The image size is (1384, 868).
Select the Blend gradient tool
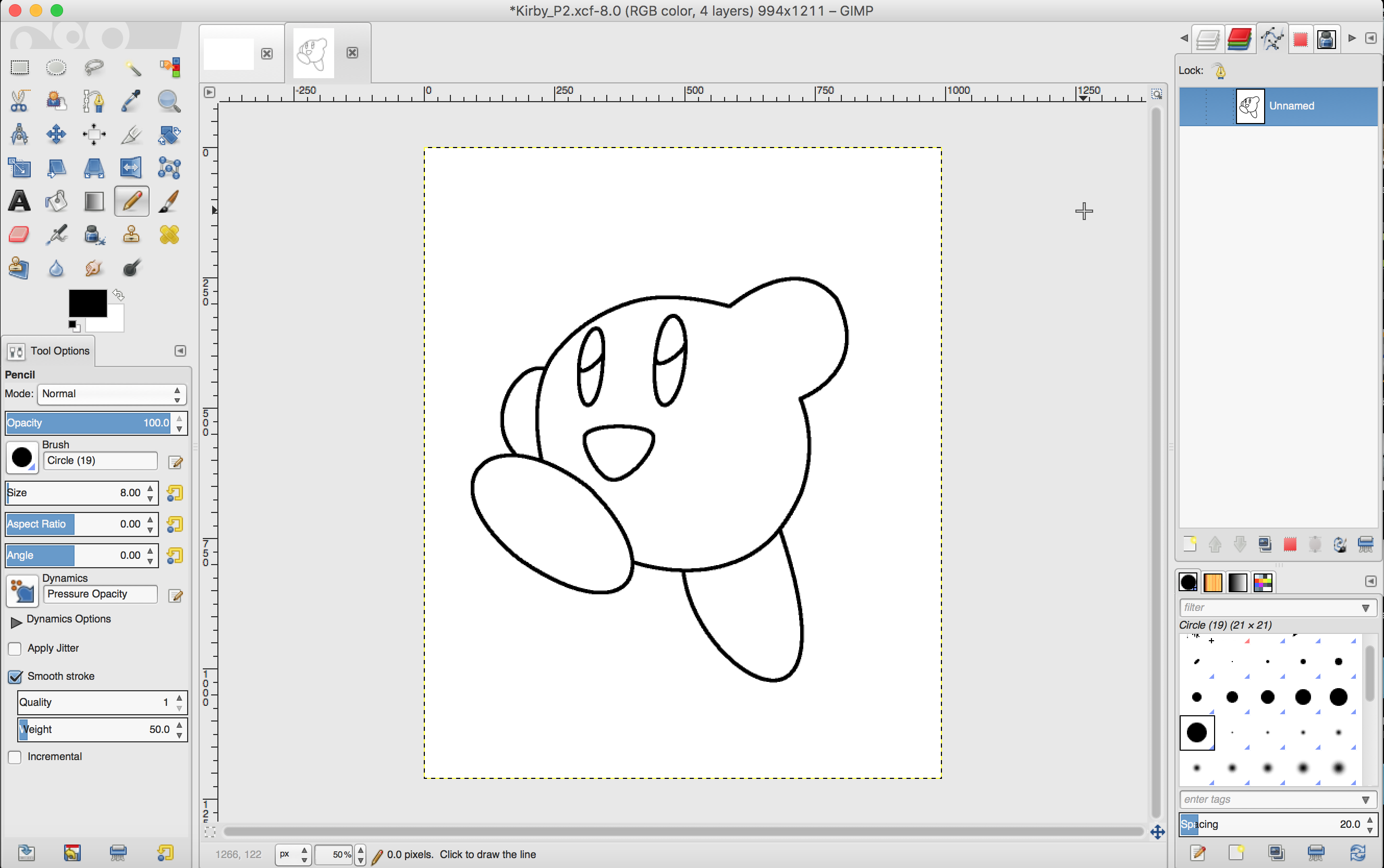pyautogui.click(x=94, y=201)
